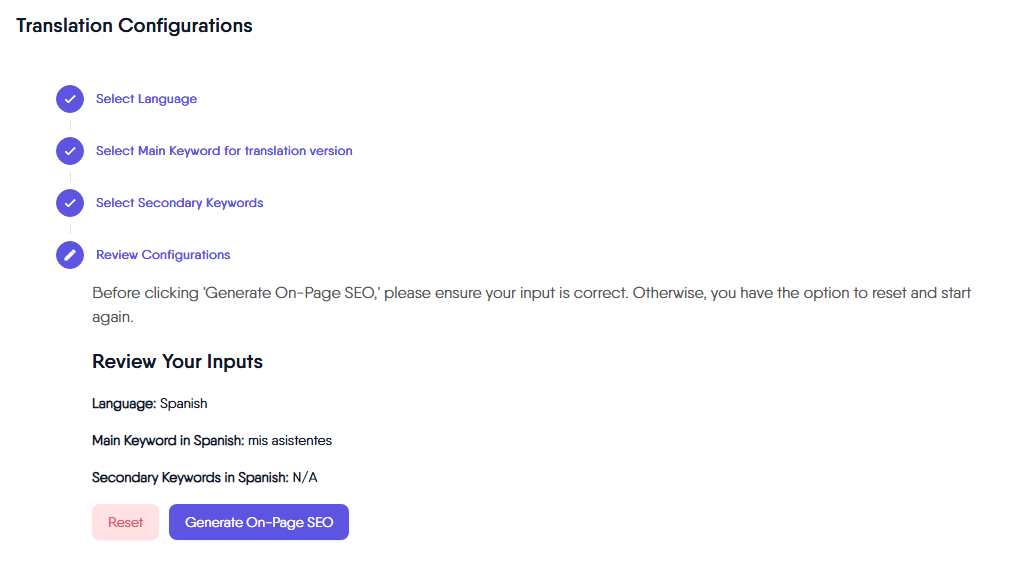Viewport: 1009px width, 570px height.
Task: Click the pencil icon for Review Configurations
Action: 70,255
